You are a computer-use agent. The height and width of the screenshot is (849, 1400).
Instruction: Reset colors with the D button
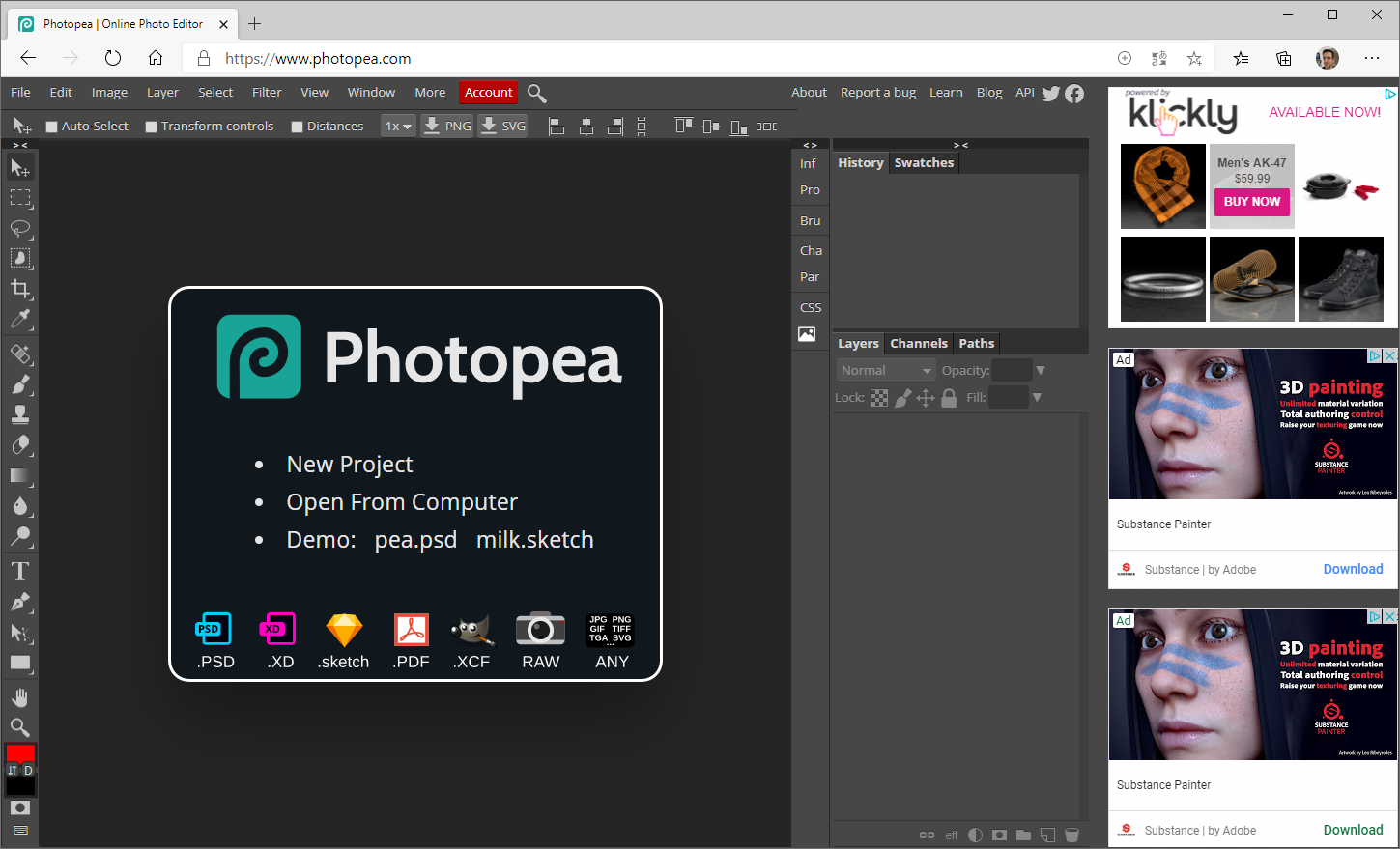tap(28, 770)
